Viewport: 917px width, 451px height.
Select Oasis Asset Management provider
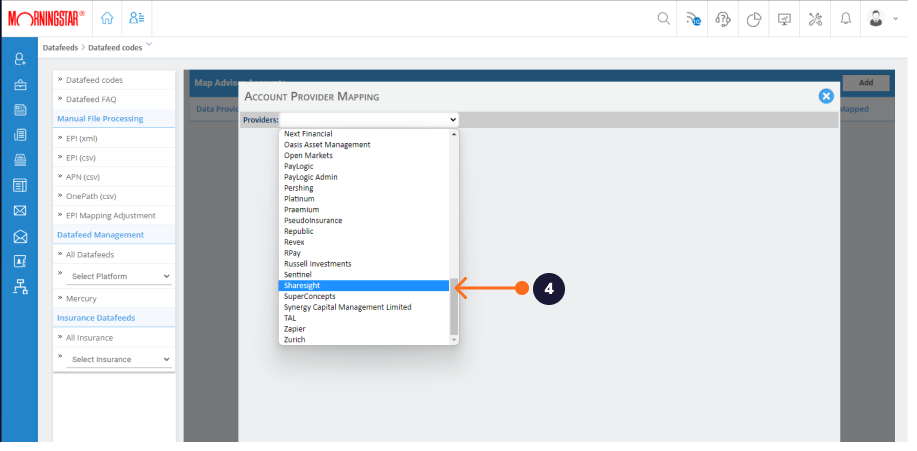364,144
